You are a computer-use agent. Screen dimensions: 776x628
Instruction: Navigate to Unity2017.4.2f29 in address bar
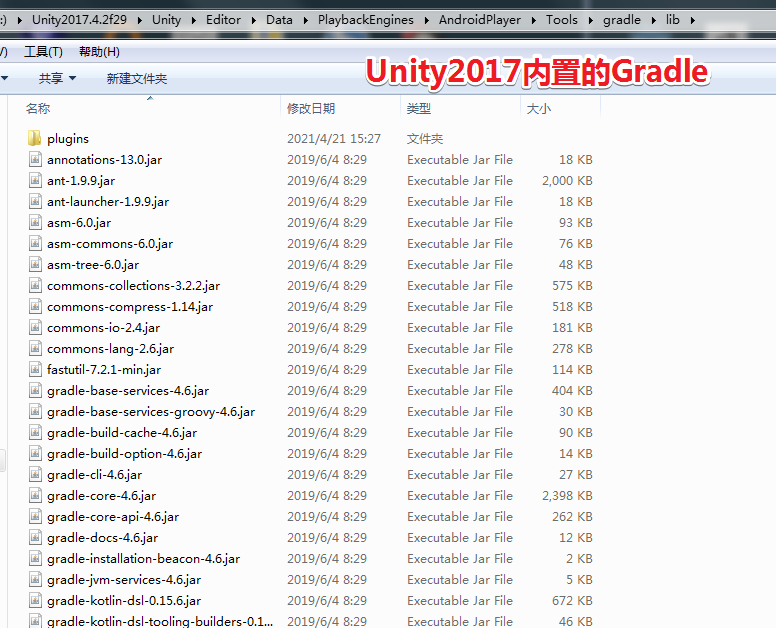(79, 20)
